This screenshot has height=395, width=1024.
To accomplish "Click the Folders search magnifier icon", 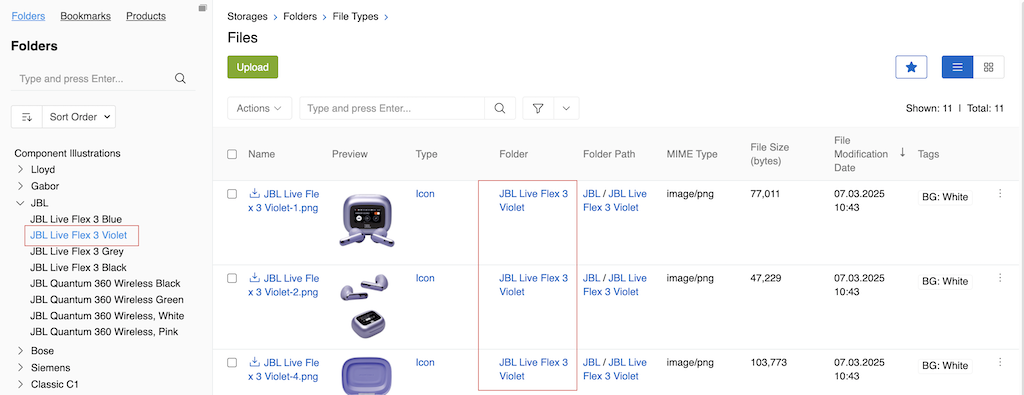I will click(180, 79).
